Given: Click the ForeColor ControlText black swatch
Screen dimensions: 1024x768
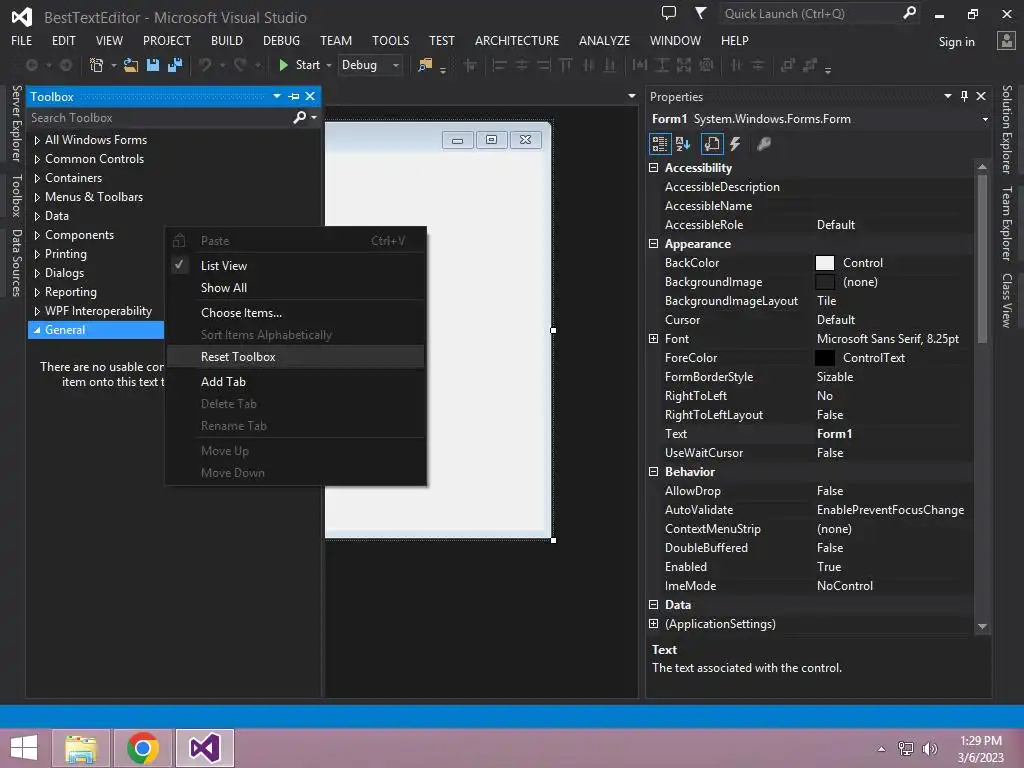Looking at the screenshot, I should (x=825, y=357).
